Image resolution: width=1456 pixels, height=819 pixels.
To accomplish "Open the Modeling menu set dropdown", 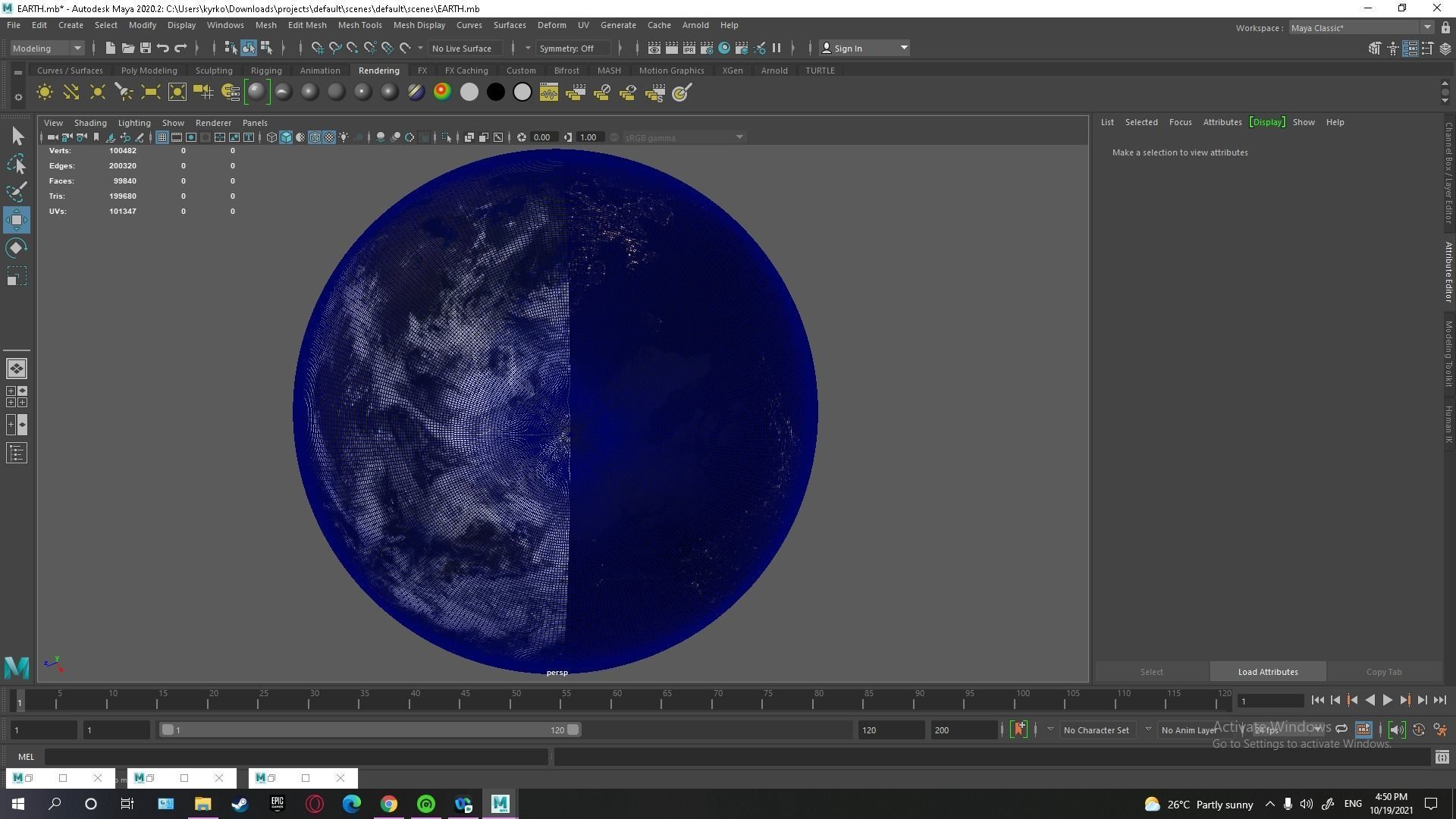I will tap(47, 48).
